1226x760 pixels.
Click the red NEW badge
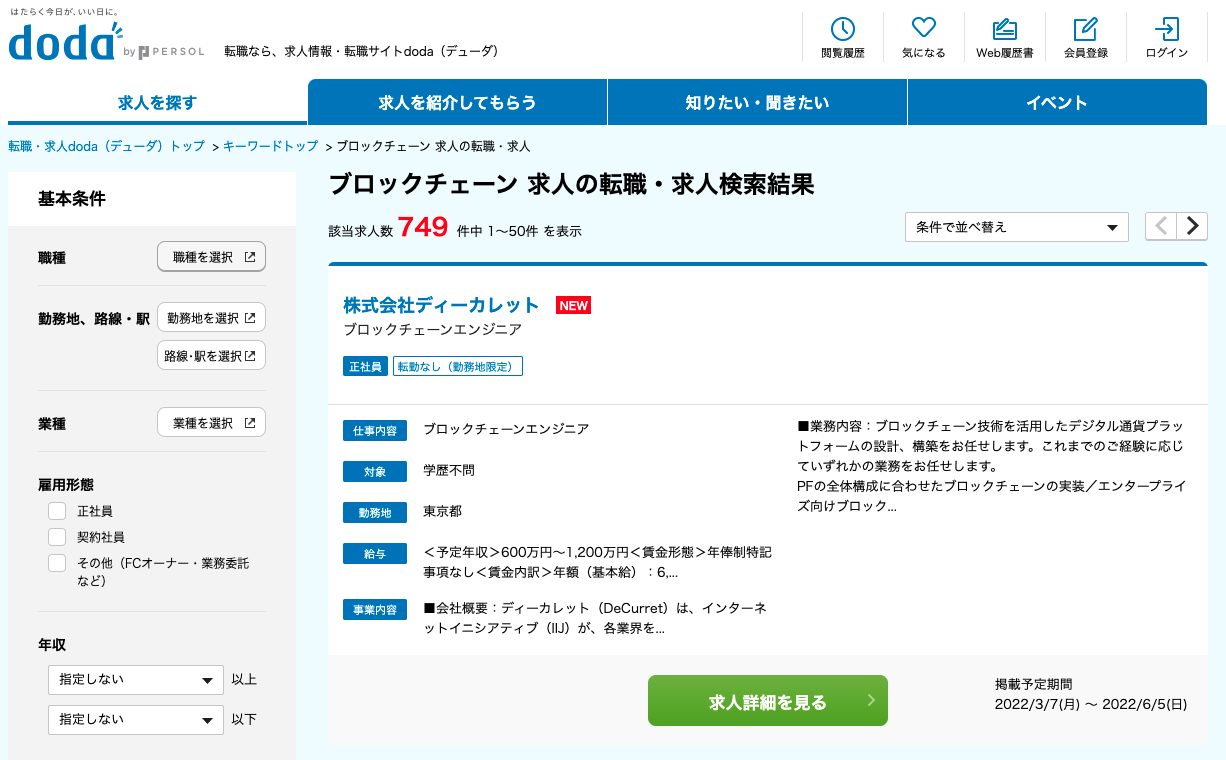point(574,305)
